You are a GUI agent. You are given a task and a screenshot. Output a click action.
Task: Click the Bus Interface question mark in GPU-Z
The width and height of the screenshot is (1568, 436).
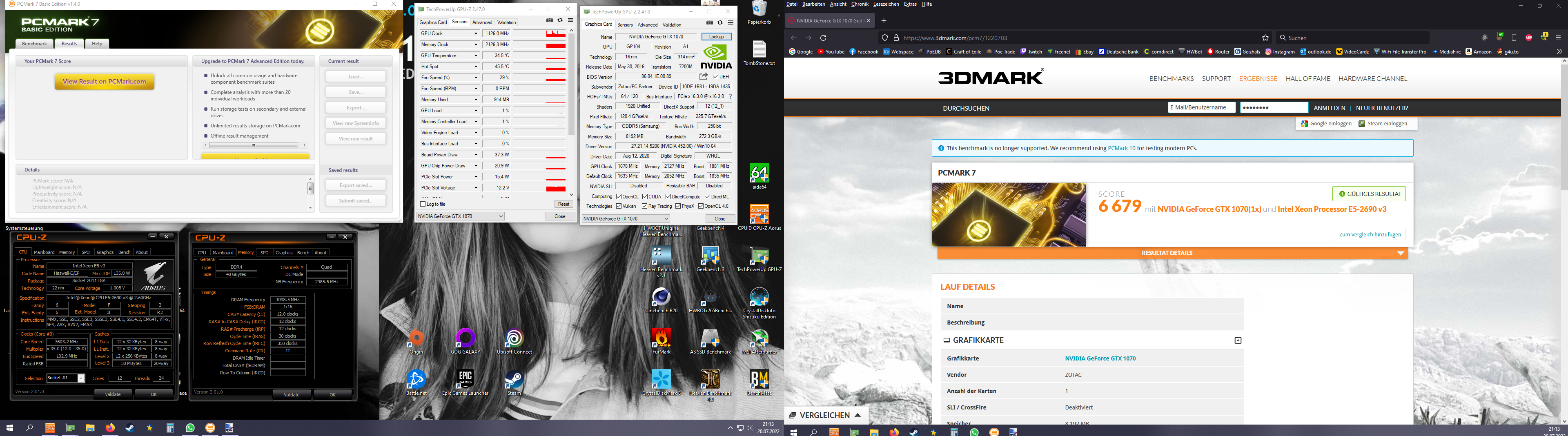click(x=731, y=97)
